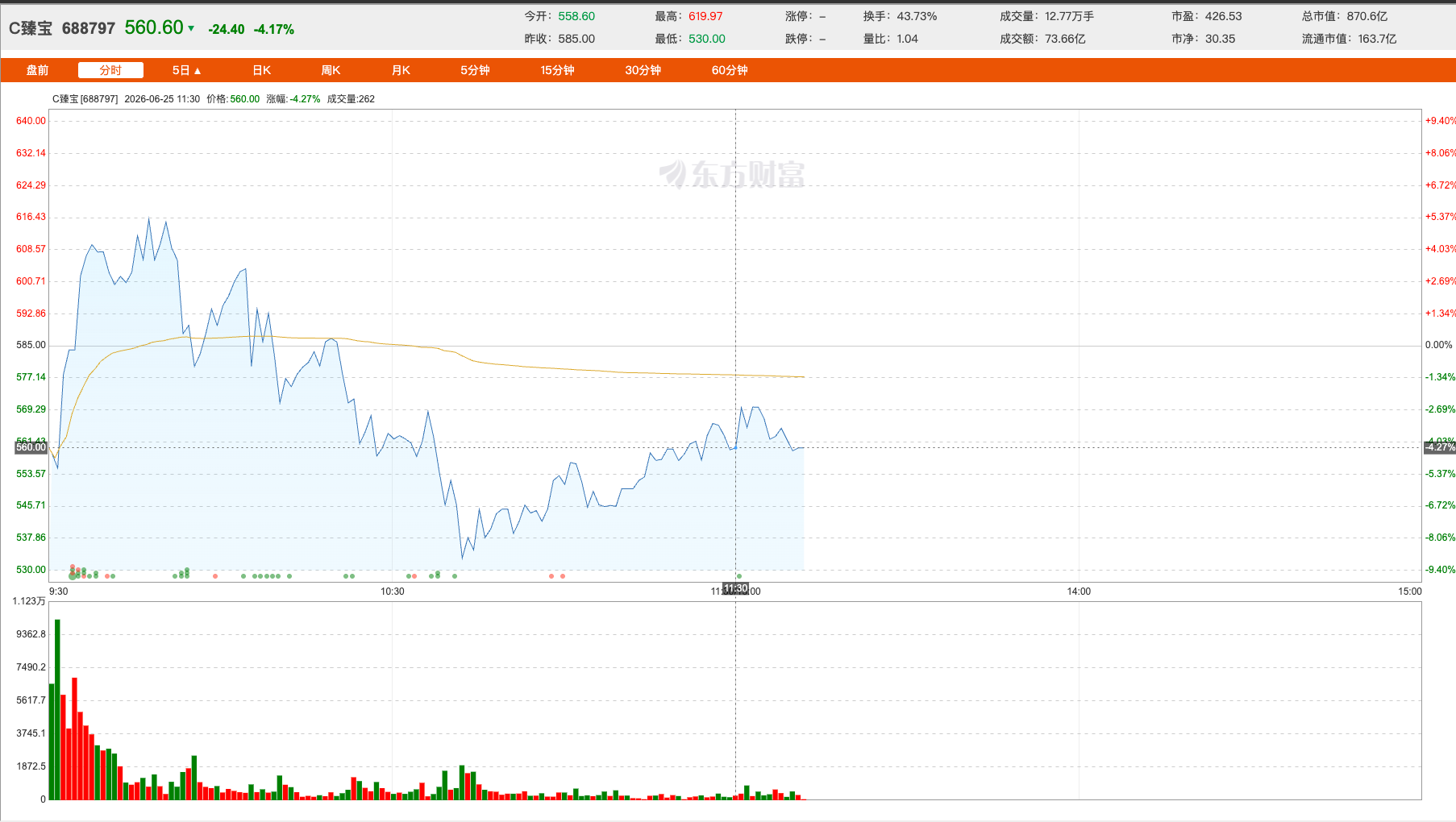Click the chart caption C臻宝[688797]

pos(85,99)
